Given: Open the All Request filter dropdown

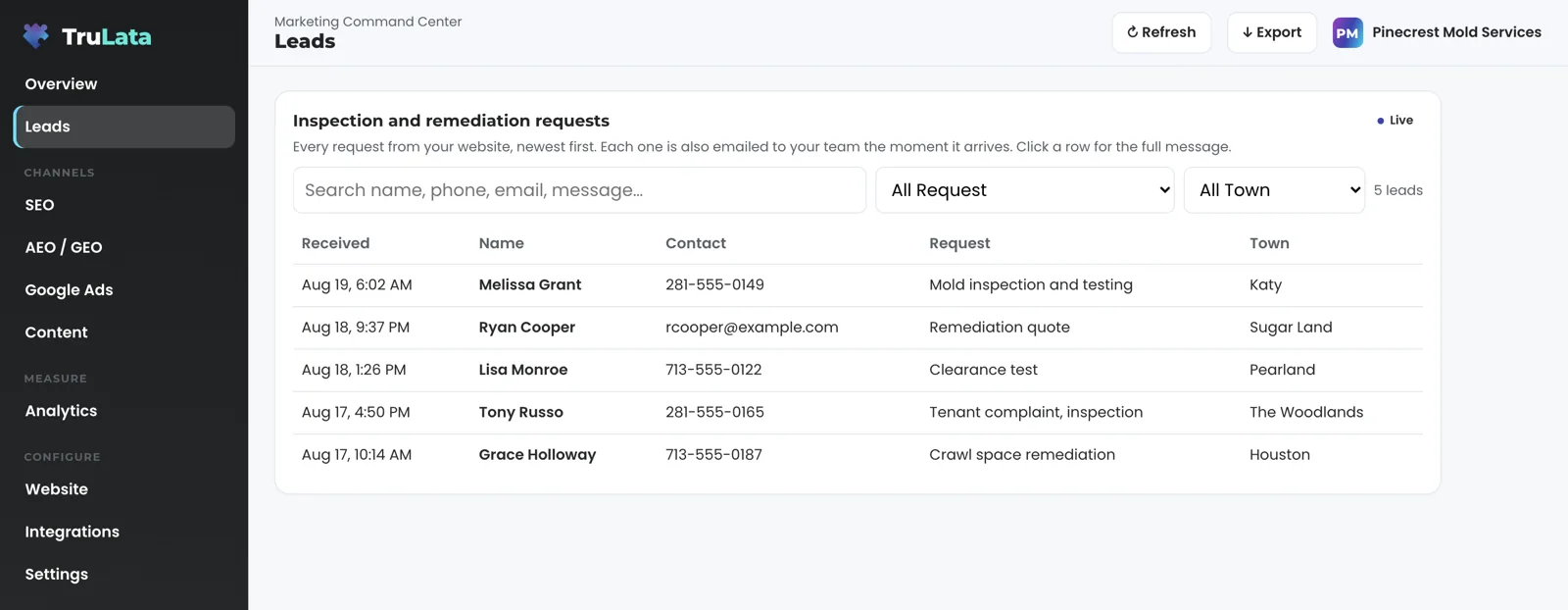Looking at the screenshot, I should [x=1025, y=190].
